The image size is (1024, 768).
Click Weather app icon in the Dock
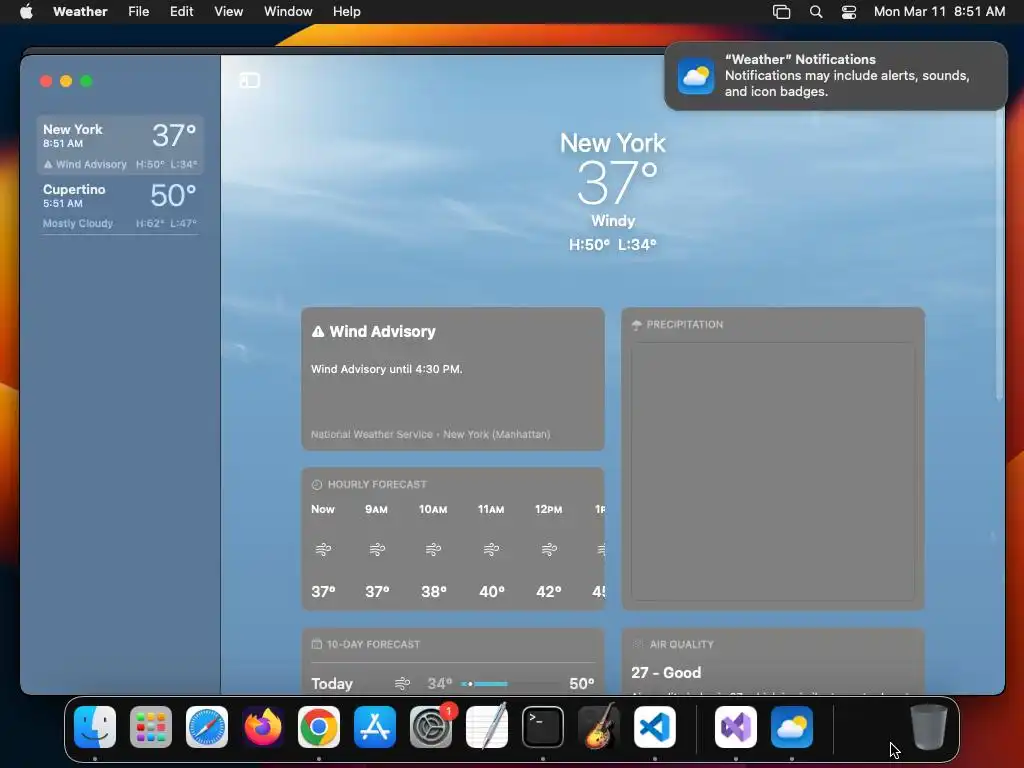[x=792, y=727]
